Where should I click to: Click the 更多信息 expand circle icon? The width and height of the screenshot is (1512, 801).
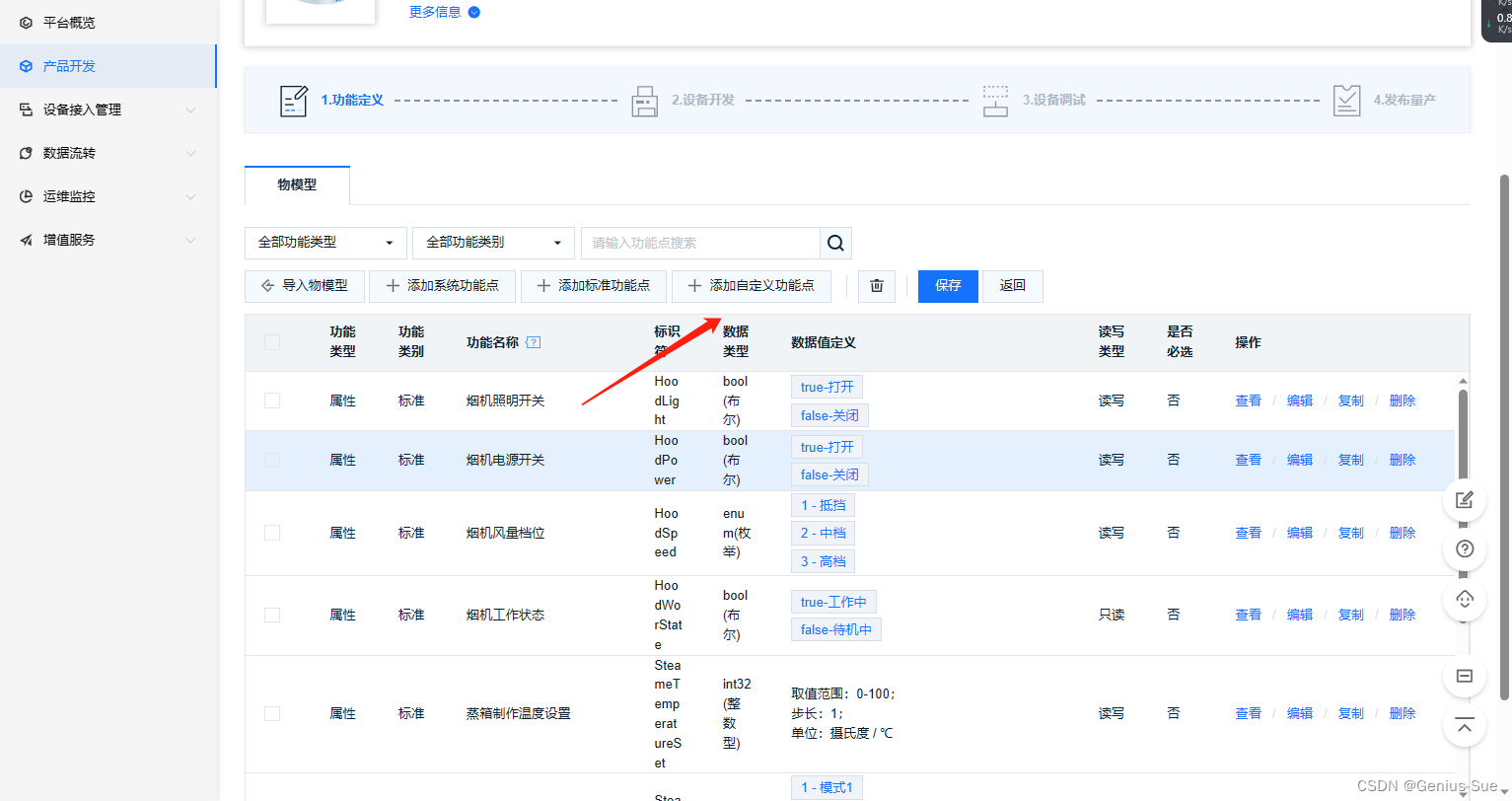pos(474,12)
